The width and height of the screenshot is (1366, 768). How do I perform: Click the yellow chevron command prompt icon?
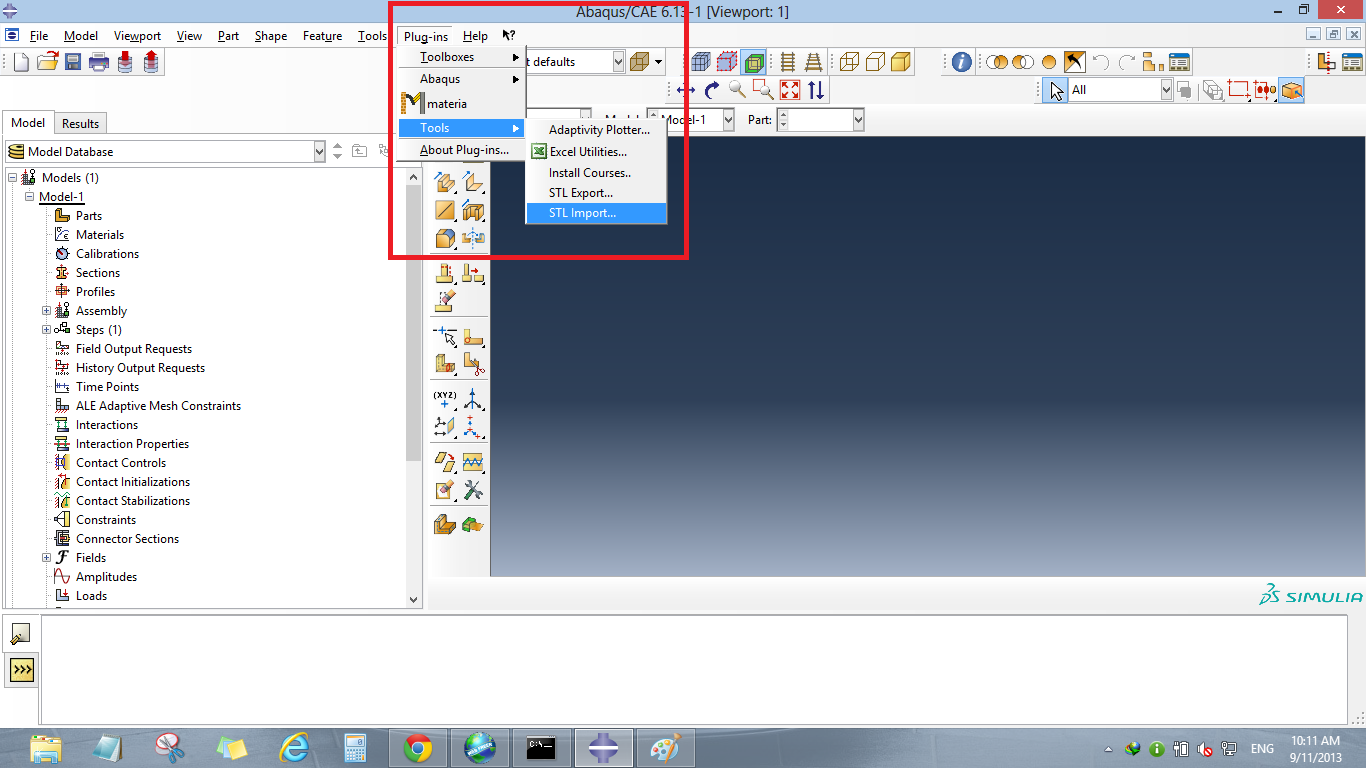click(x=21, y=670)
